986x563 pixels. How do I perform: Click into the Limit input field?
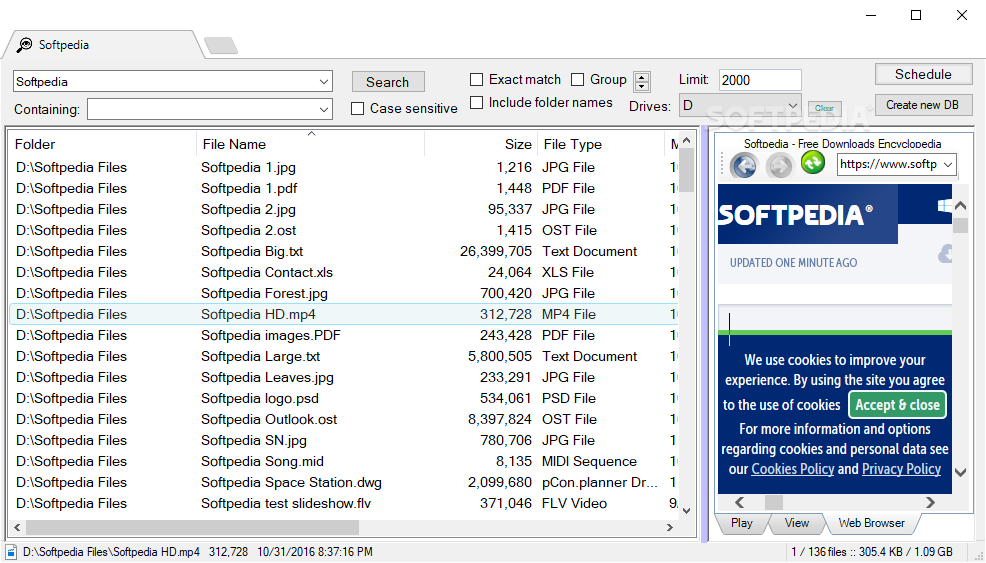(760, 80)
